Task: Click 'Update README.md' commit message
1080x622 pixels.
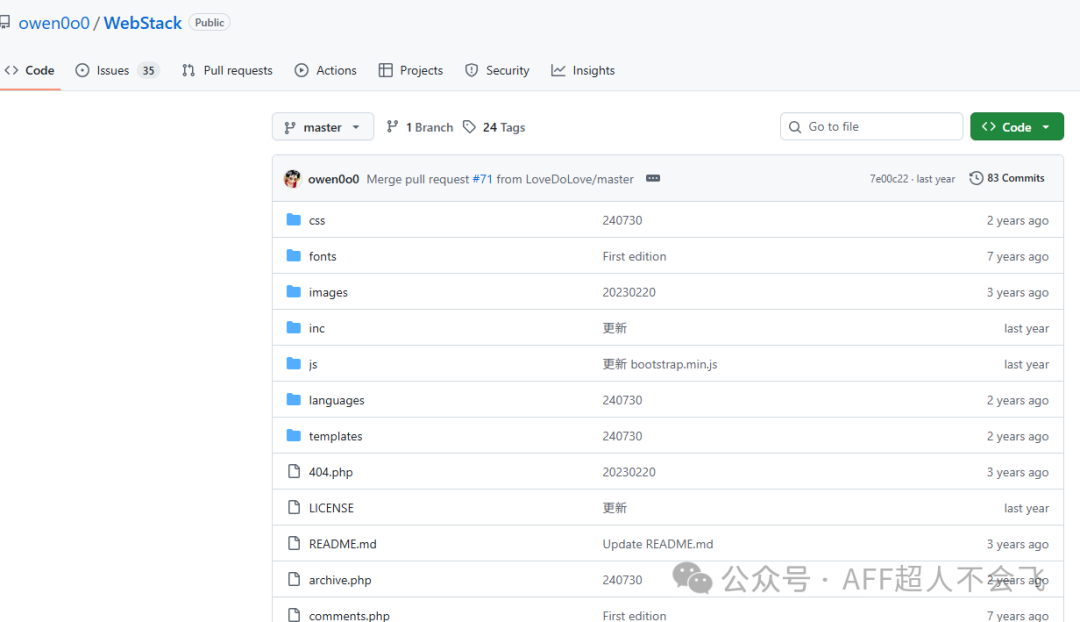Action: pyautogui.click(x=658, y=543)
